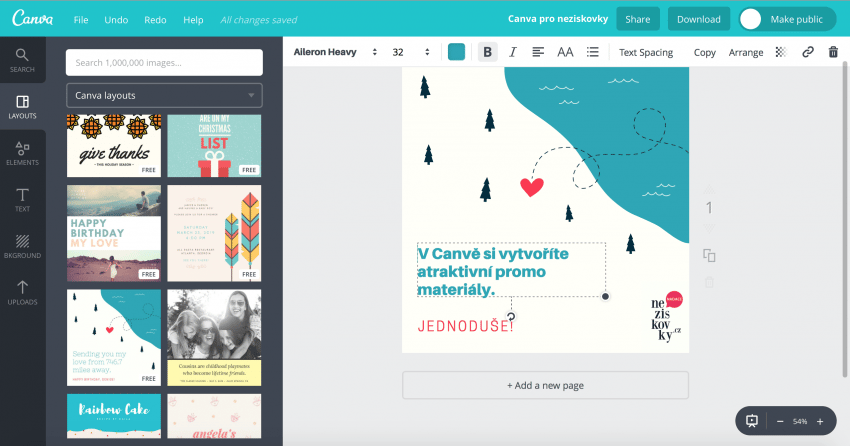Viewport: 850px width, 446px height.
Task: Open the Bkground sidebar tab
Action: tap(22, 247)
